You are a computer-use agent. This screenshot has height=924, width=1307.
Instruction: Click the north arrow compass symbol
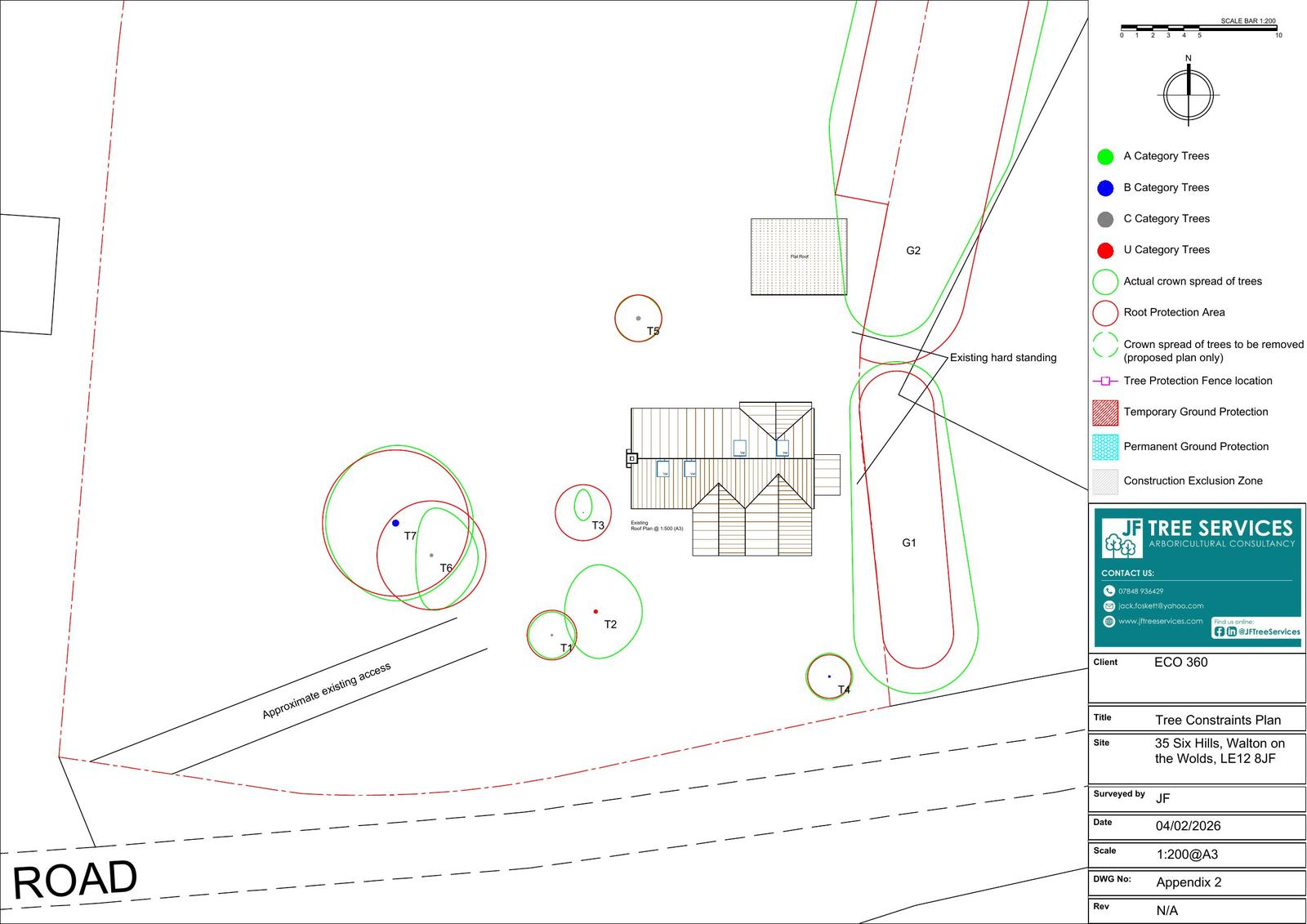point(1189,94)
